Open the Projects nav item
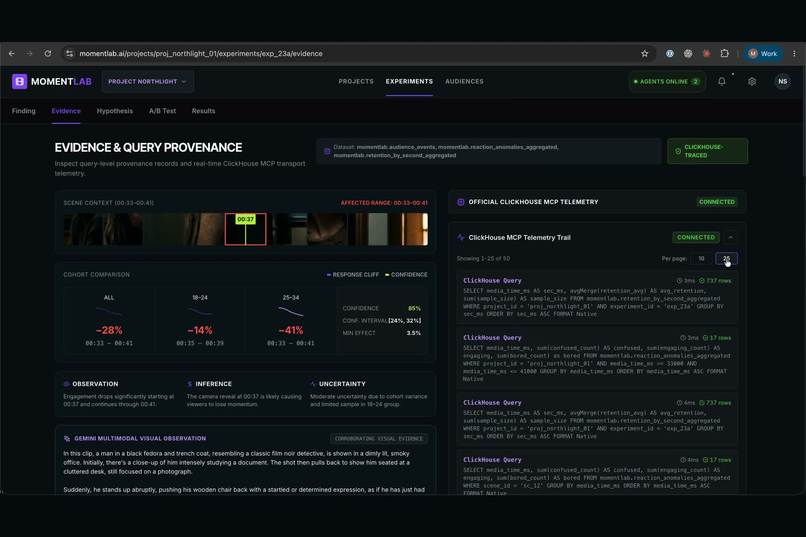 tap(356, 81)
